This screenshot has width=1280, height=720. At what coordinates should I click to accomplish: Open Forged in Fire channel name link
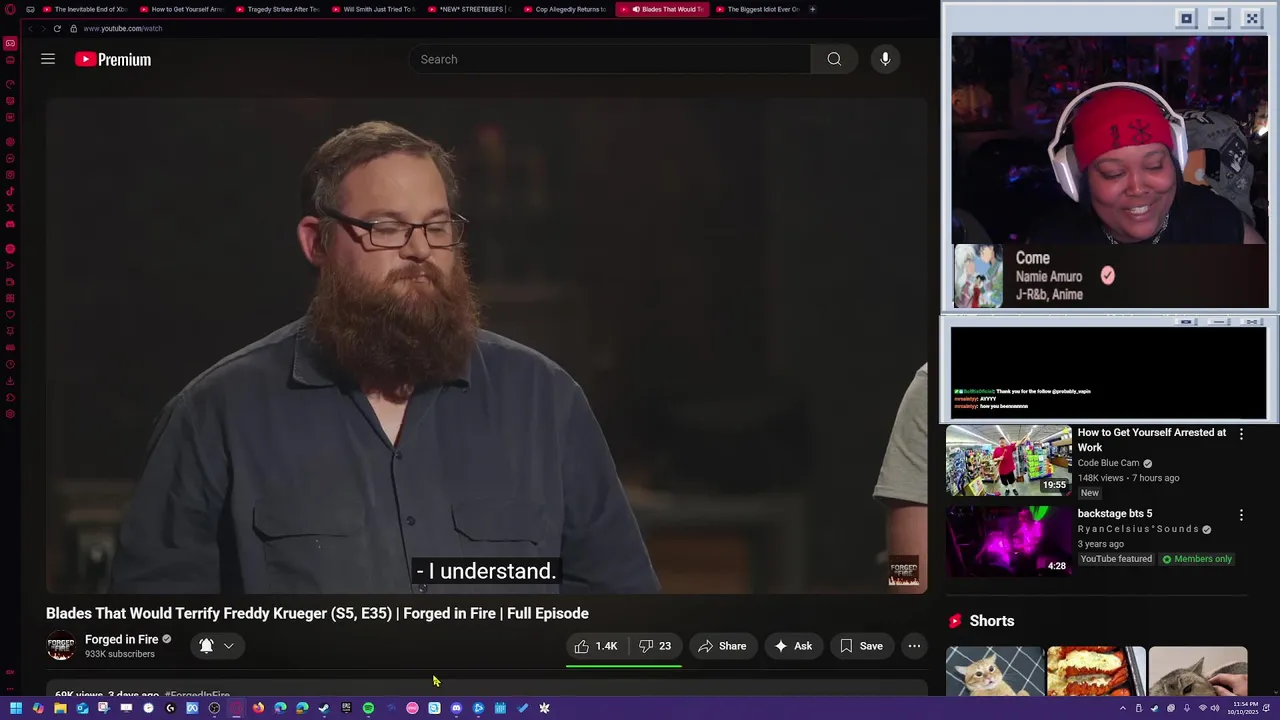(x=122, y=639)
